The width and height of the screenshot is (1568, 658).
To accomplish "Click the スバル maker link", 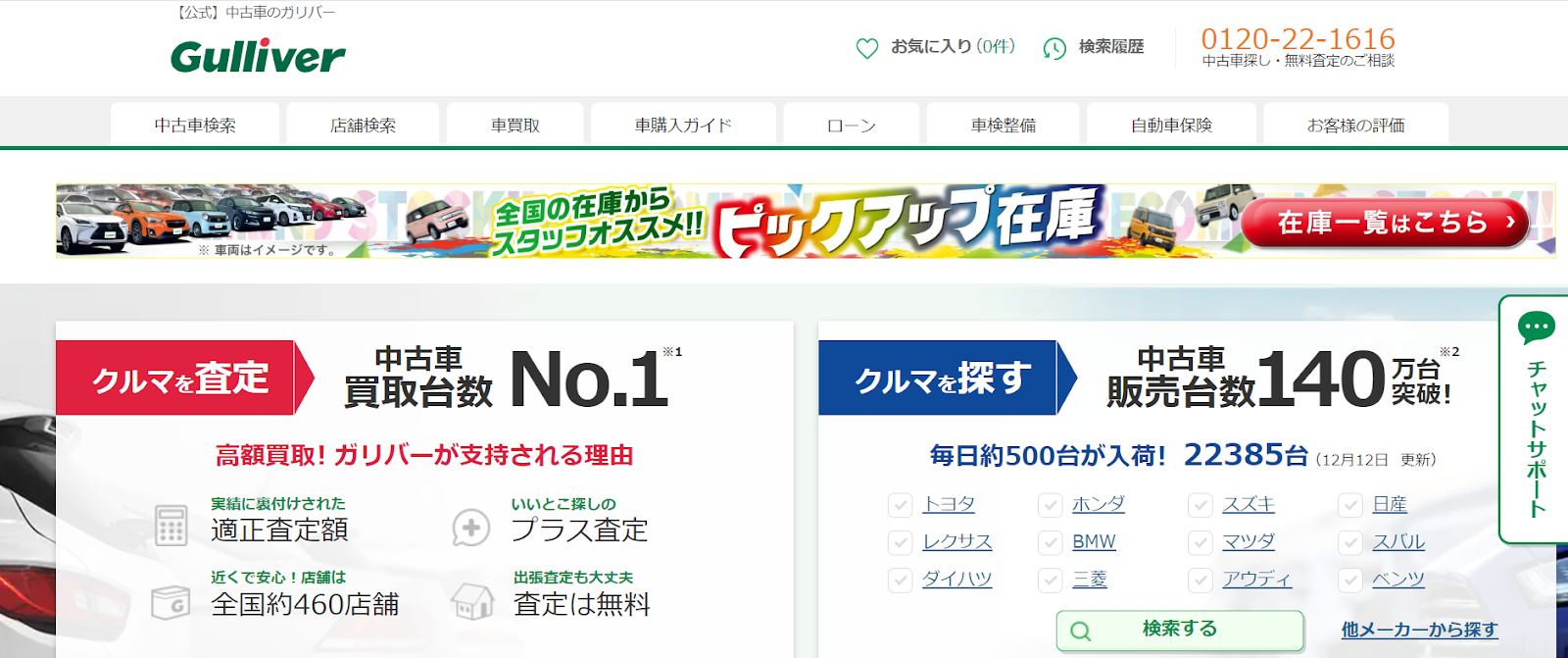I will pyautogui.click(x=1398, y=541).
